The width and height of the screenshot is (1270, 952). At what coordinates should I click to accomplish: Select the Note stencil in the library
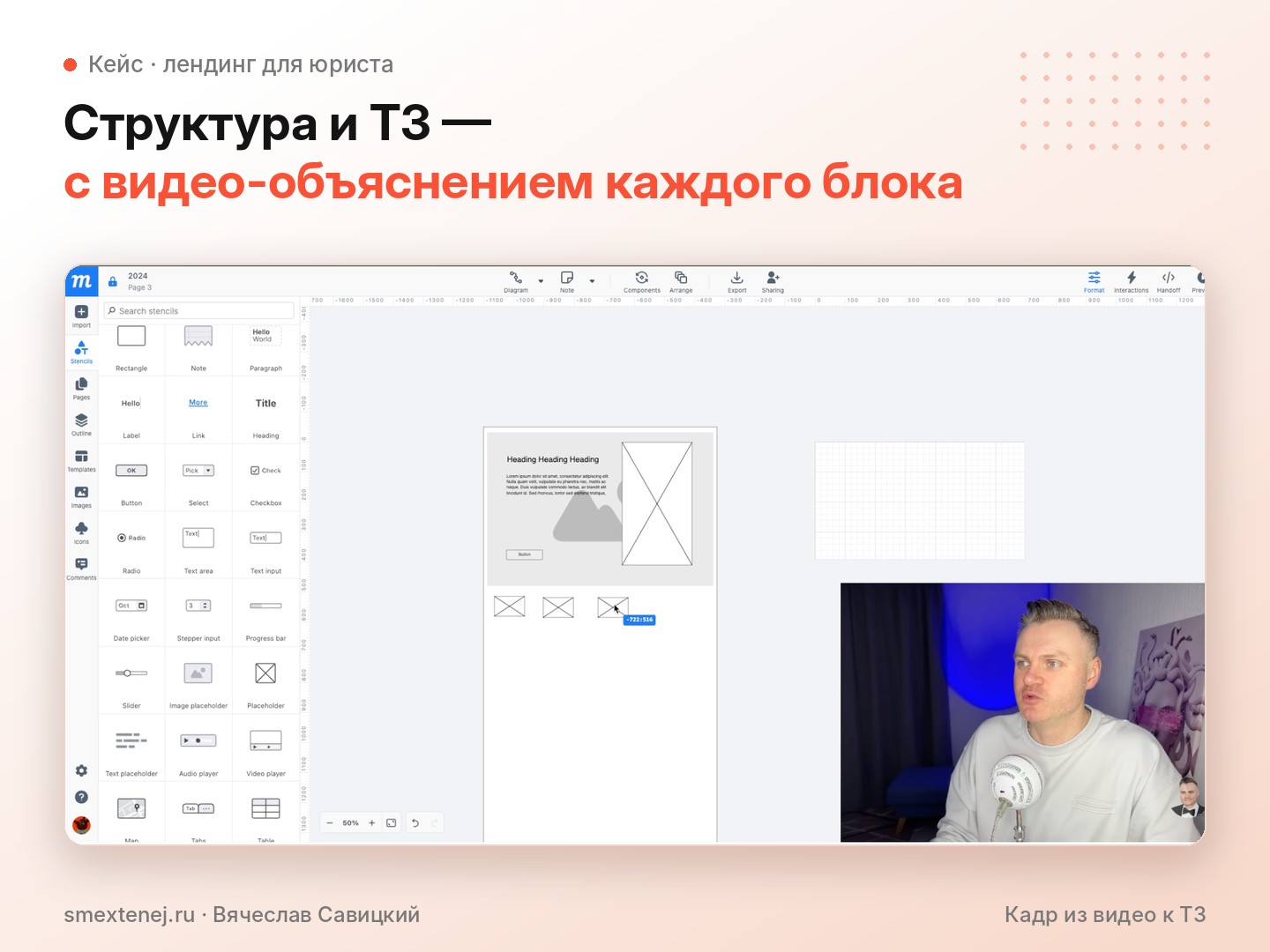tap(198, 348)
